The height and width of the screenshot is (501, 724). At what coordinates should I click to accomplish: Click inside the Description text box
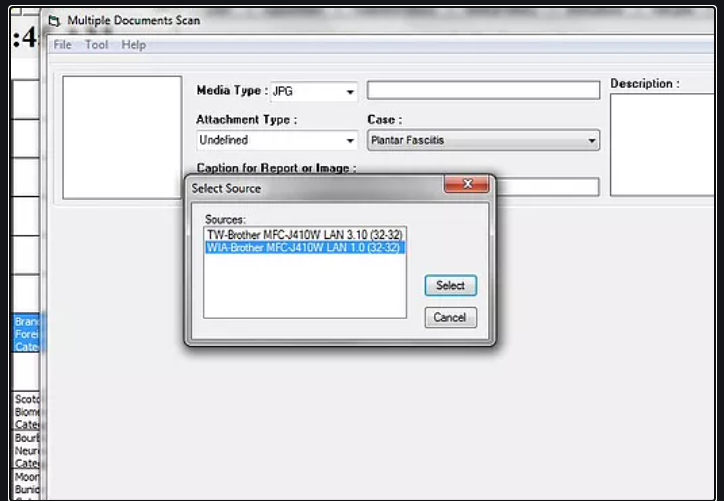coord(662,145)
